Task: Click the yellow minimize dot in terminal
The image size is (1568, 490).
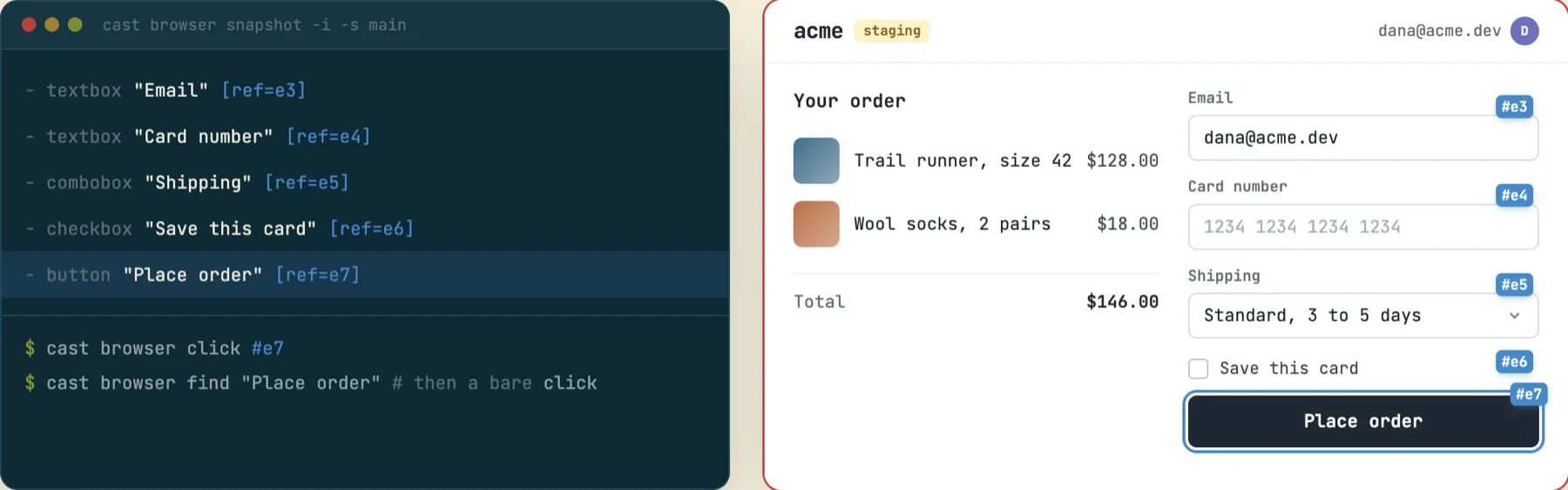Action: click(x=52, y=24)
